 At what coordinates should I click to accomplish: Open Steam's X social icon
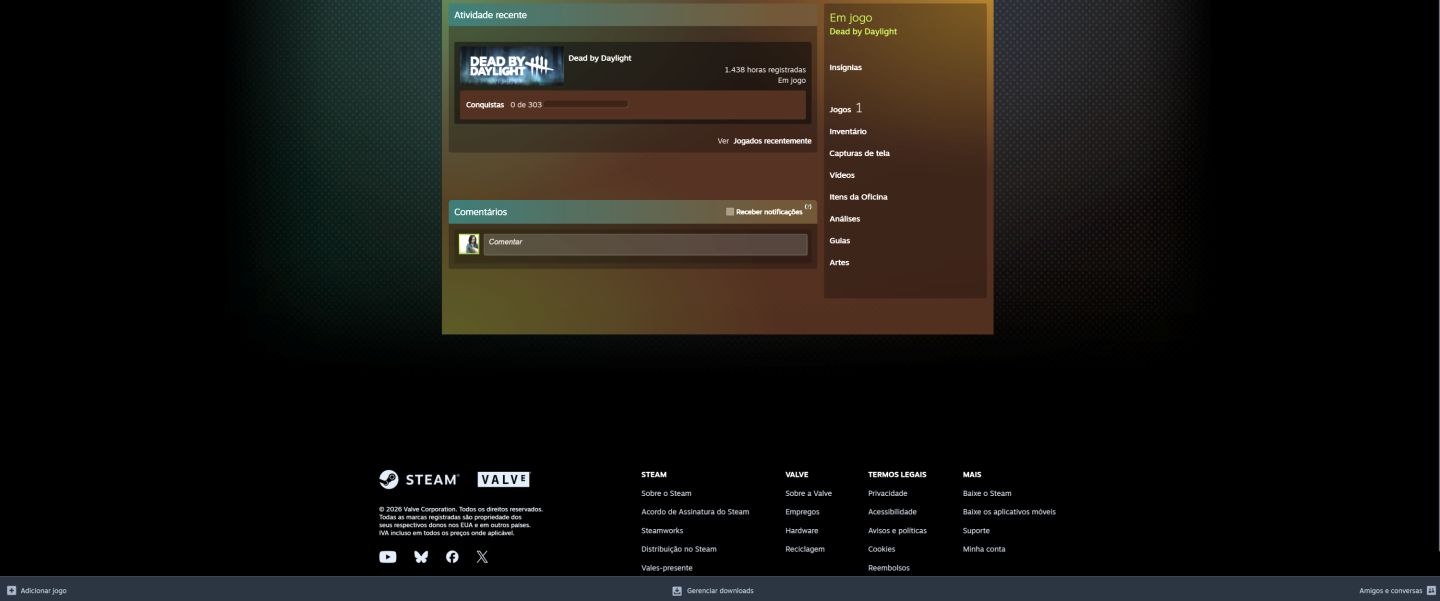482,557
